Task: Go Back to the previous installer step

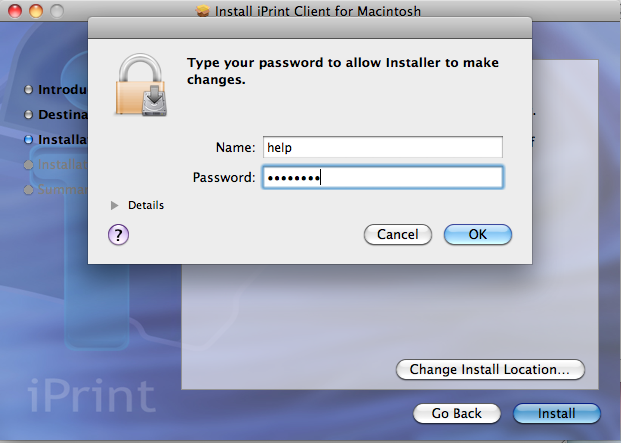Action: (x=456, y=413)
